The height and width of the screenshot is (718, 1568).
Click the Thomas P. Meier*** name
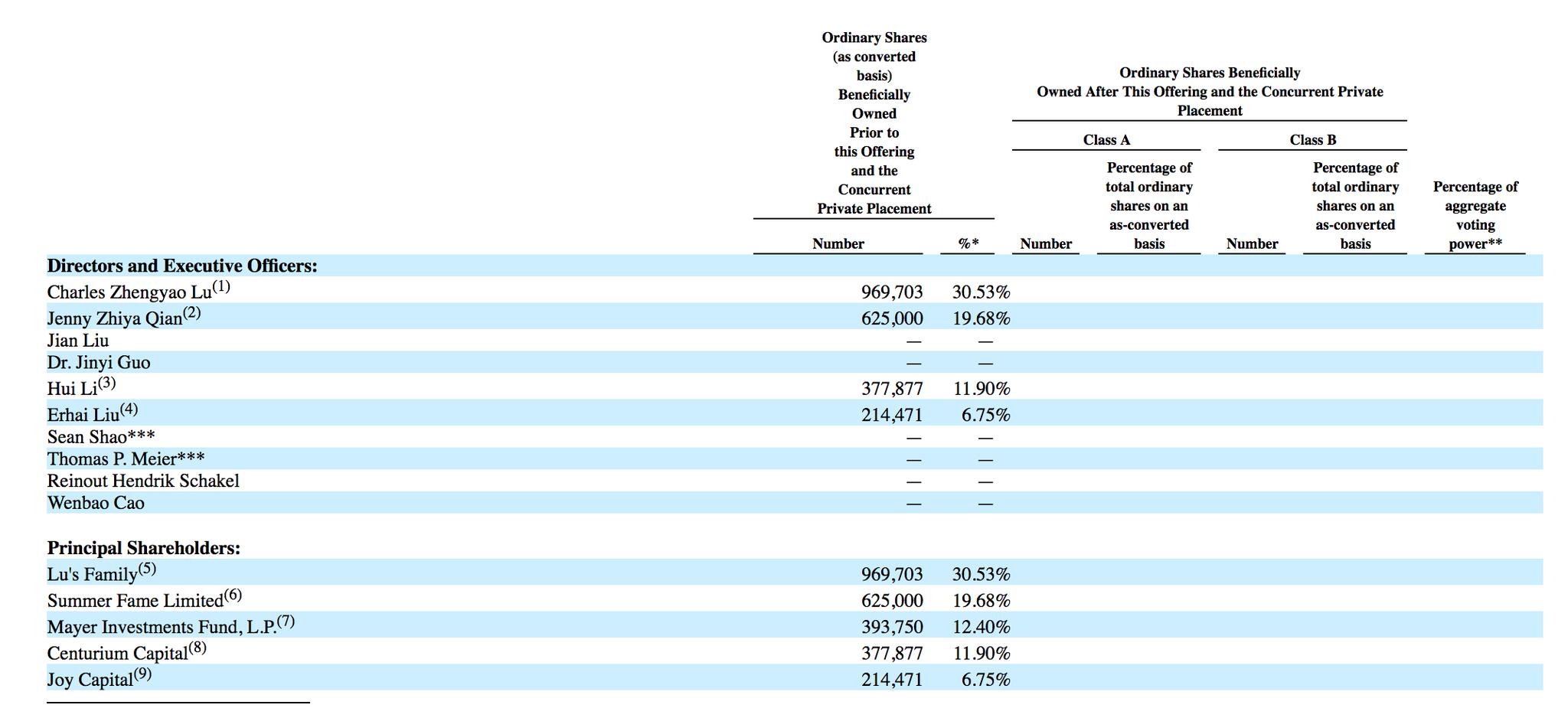[126, 459]
